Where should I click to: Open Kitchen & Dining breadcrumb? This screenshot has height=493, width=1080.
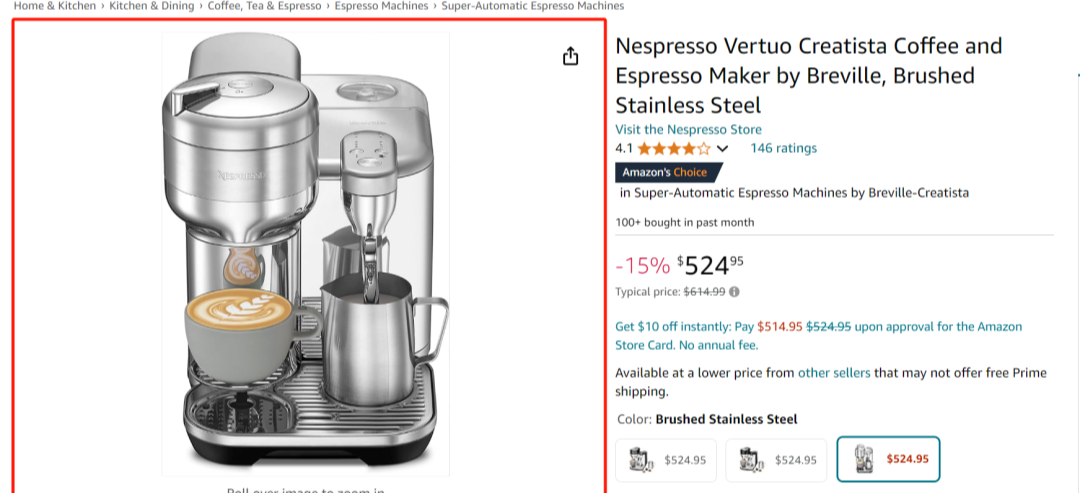(x=152, y=6)
